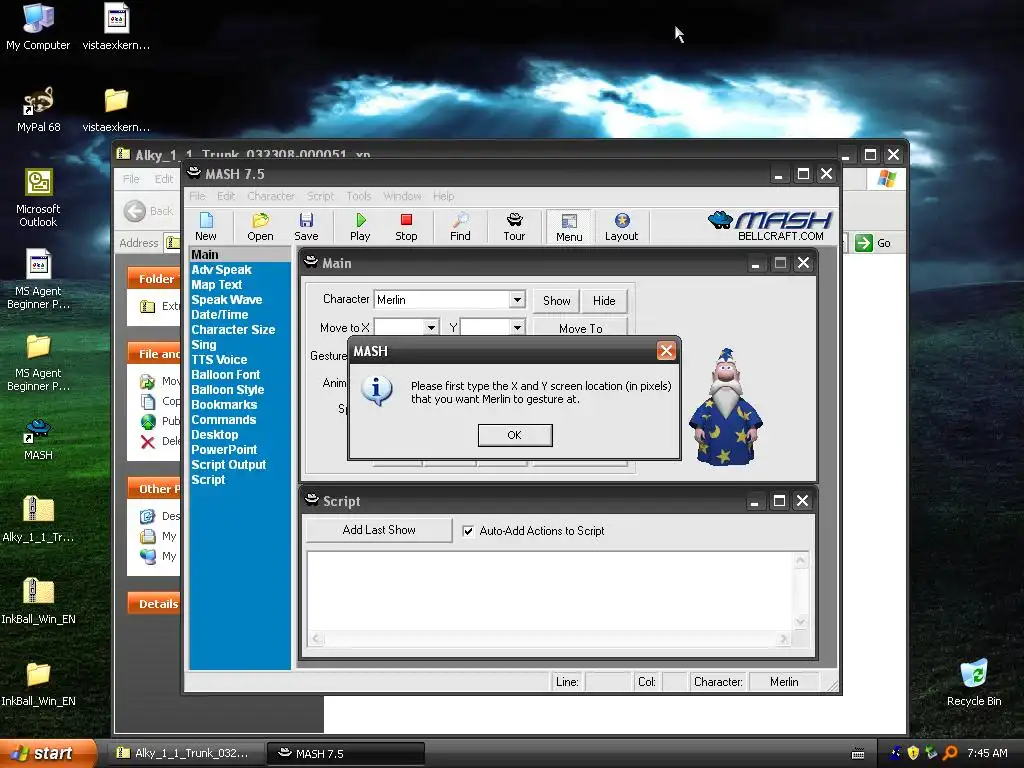Click the Go button in Explorer window

(x=873, y=243)
